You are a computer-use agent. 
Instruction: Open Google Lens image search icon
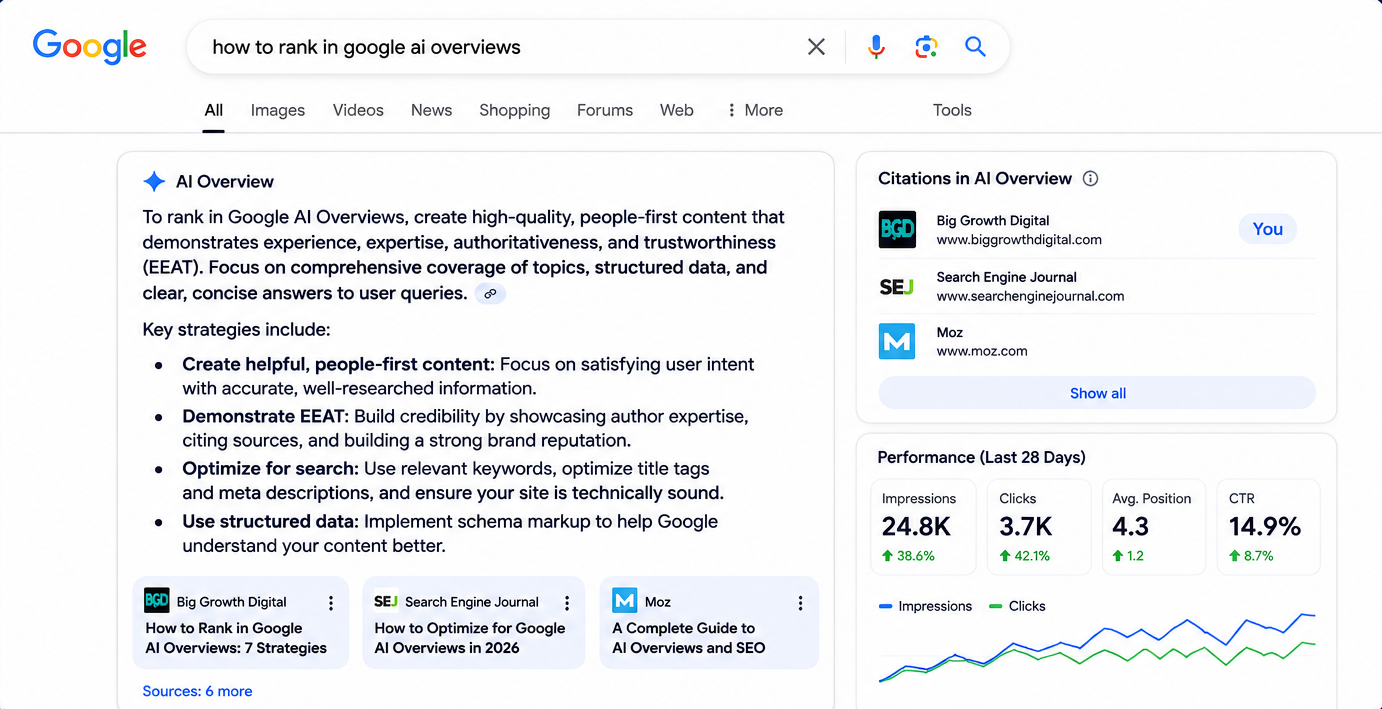tap(926, 47)
